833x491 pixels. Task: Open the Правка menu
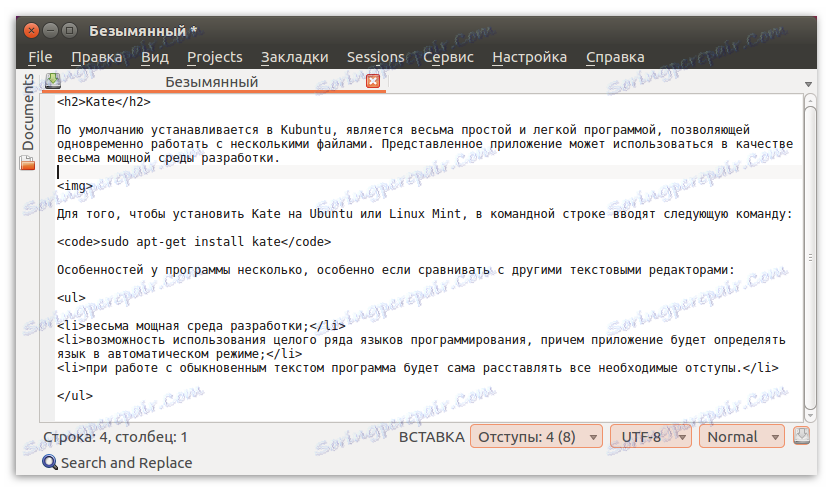click(x=97, y=57)
